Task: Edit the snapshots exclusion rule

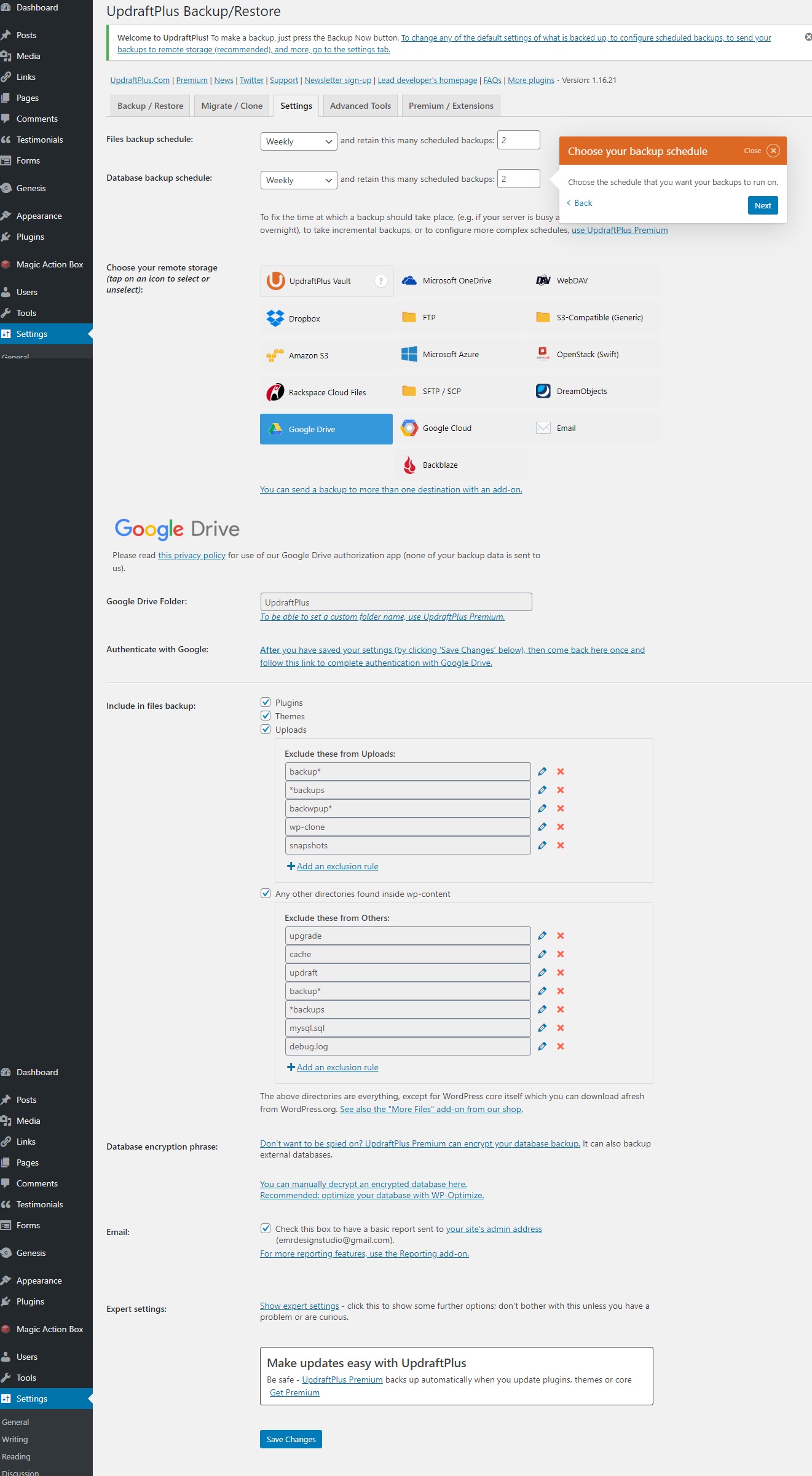Action: point(542,845)
